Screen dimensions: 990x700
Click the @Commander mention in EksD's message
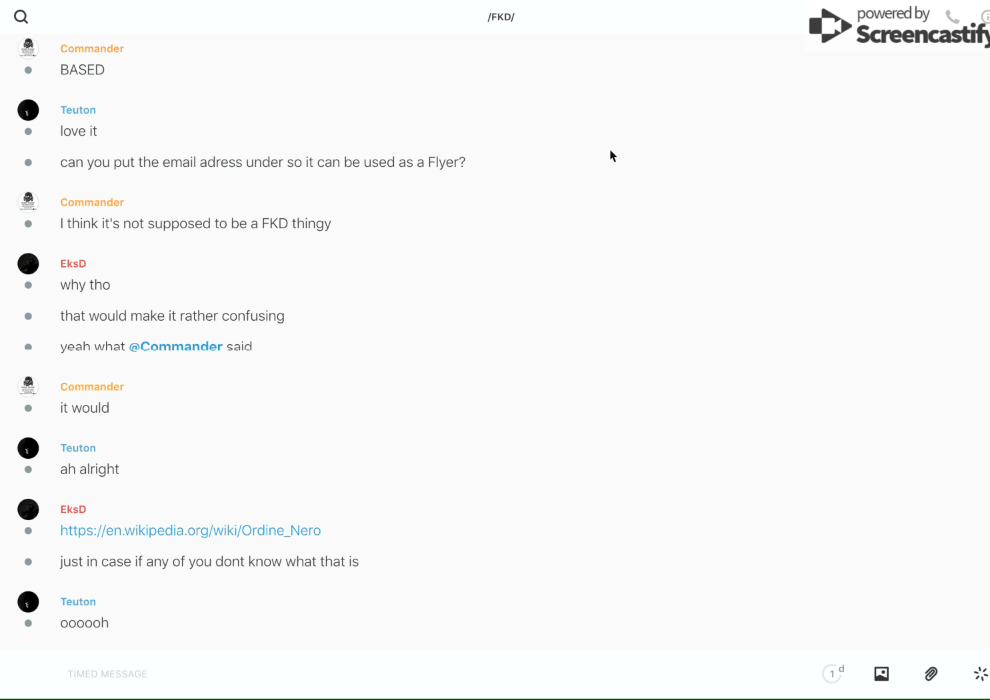point(175,347)
